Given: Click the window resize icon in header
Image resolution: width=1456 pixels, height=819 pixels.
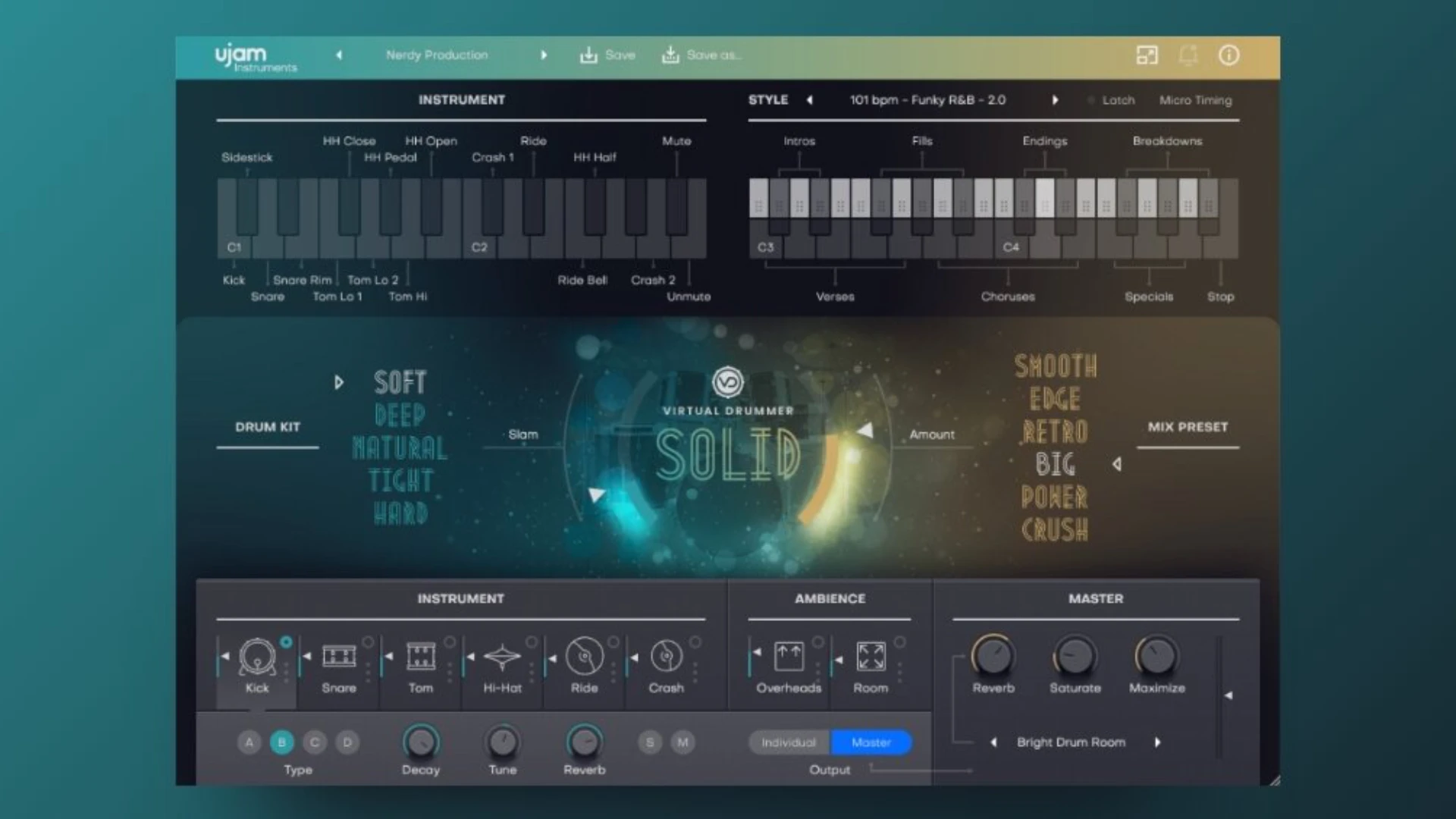Looking at the screenshot, I should point(1147,55).
